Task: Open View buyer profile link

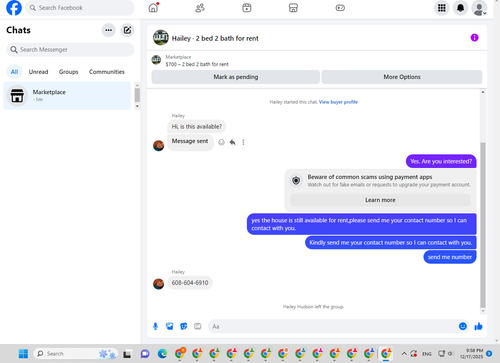Action: (338, 102)
